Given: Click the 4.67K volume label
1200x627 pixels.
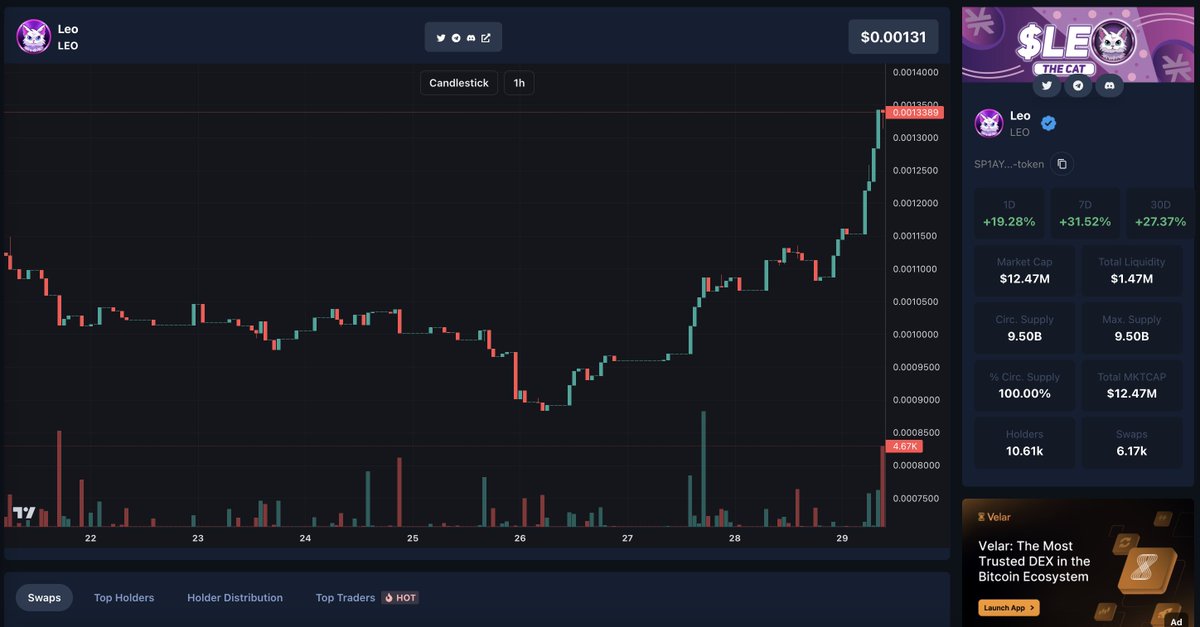Looking at the screenshot, I should pyautogui.click(x=905, y=447).
